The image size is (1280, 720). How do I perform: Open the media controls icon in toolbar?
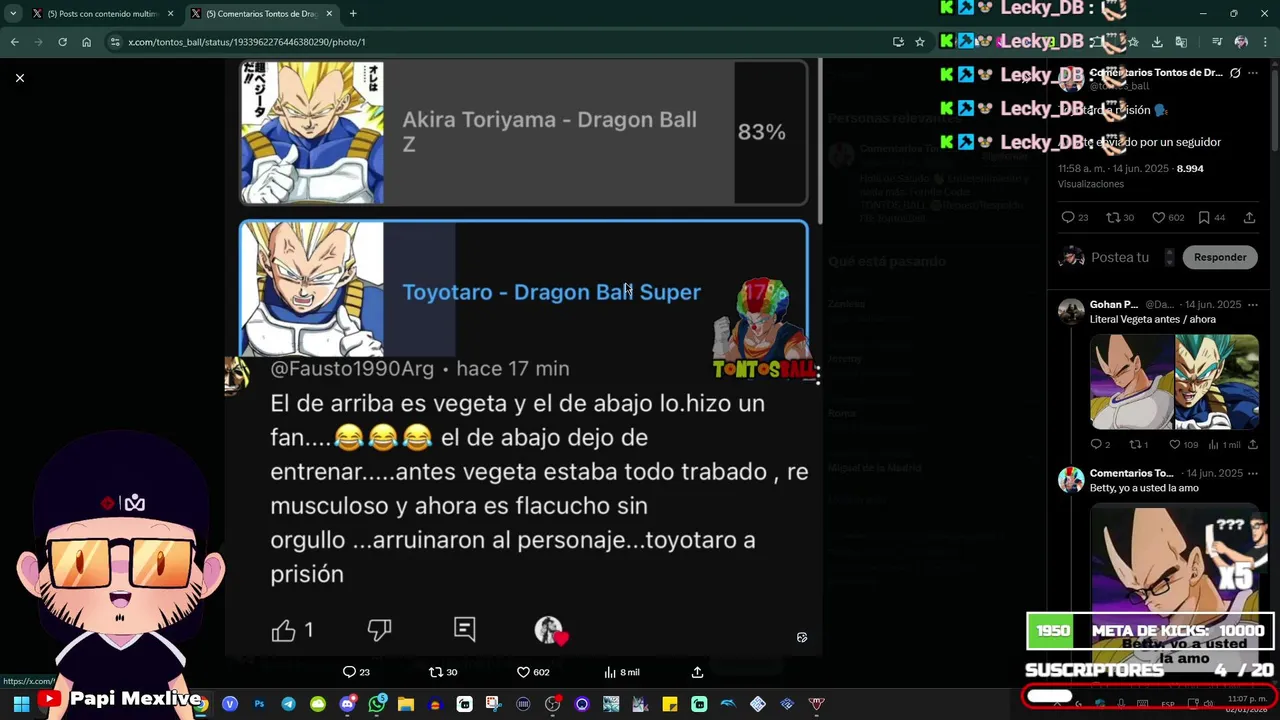point(1216,42)
